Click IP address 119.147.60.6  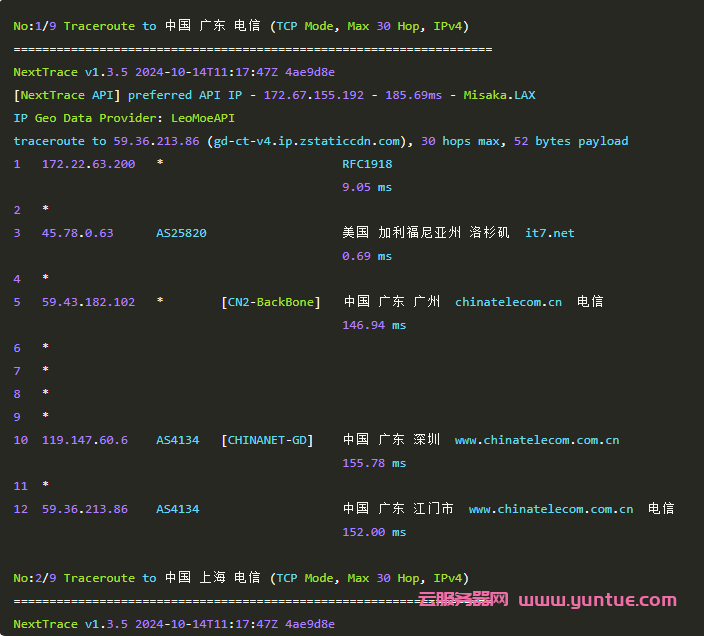coord(84,440)
